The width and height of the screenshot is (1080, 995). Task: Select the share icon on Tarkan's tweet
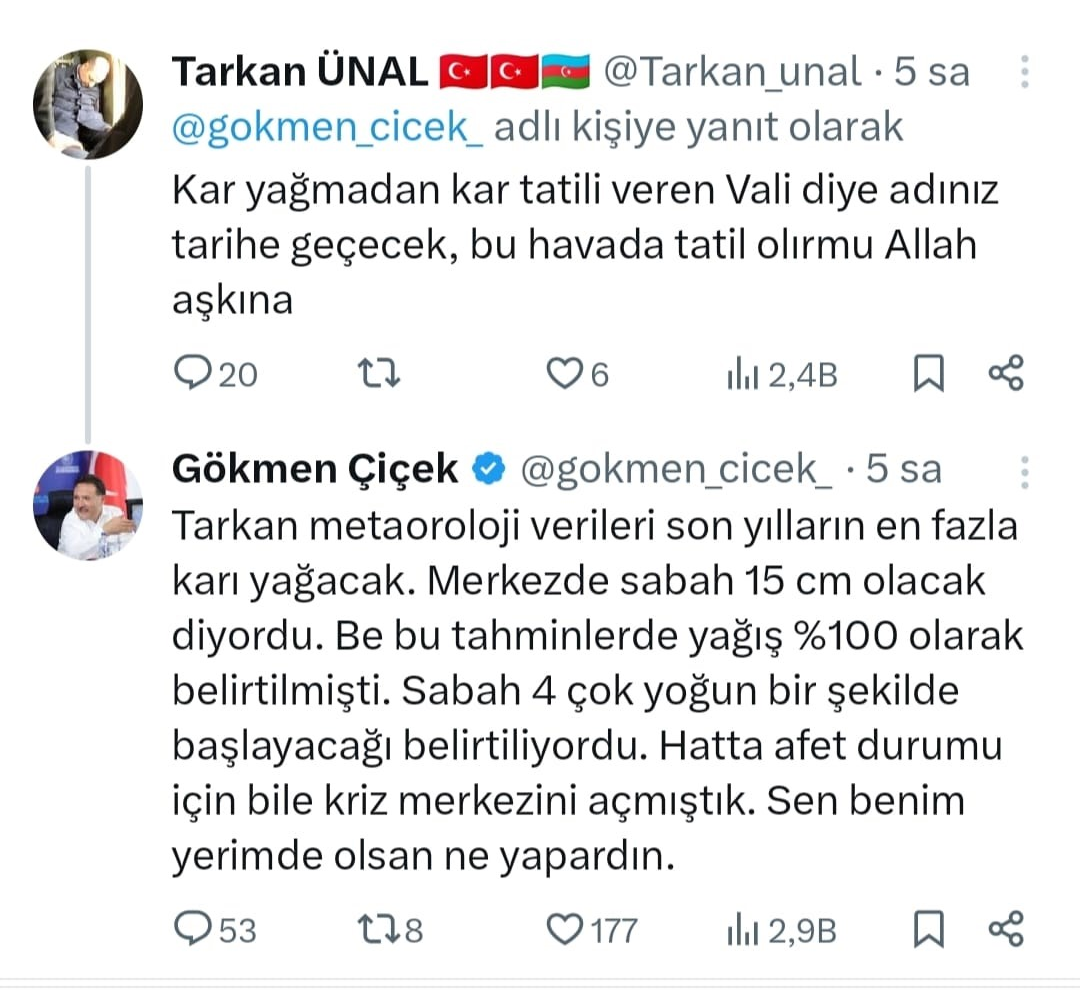point(1006,373)
